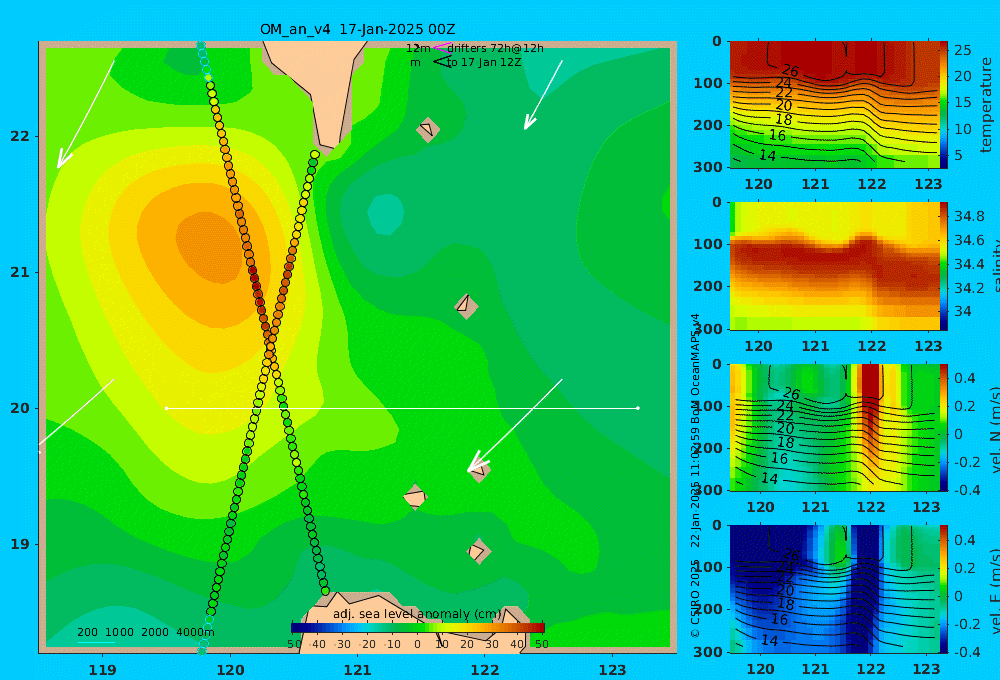This screenshot has height=680, width=1000.
Task: Click the 'adj. sea level anomaly (cm)' label
Action: [x=417, y=614]
